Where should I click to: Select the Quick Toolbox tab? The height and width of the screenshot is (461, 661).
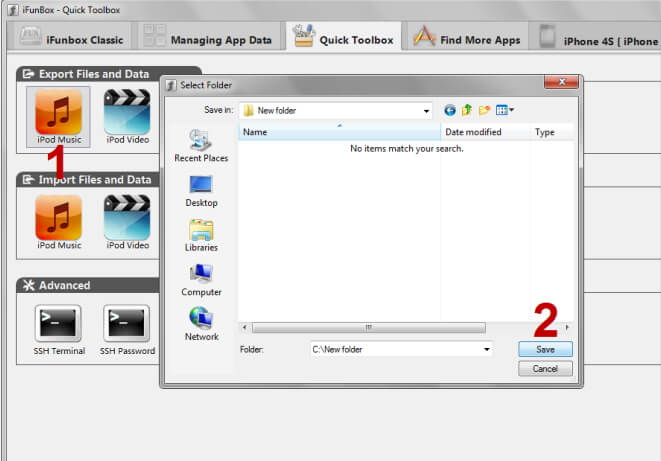click(344, 37)
